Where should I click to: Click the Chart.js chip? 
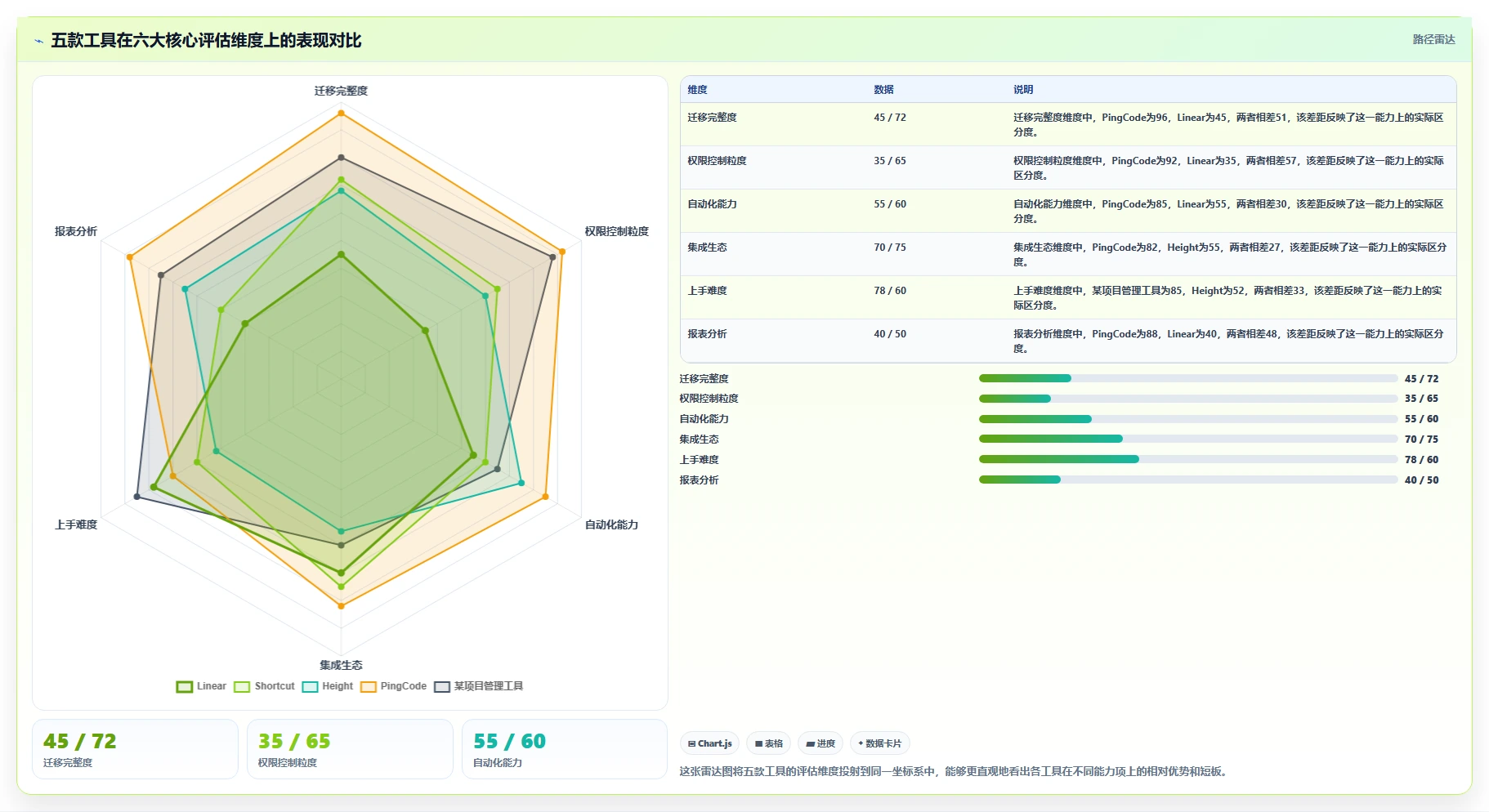[x=709, y=743]
